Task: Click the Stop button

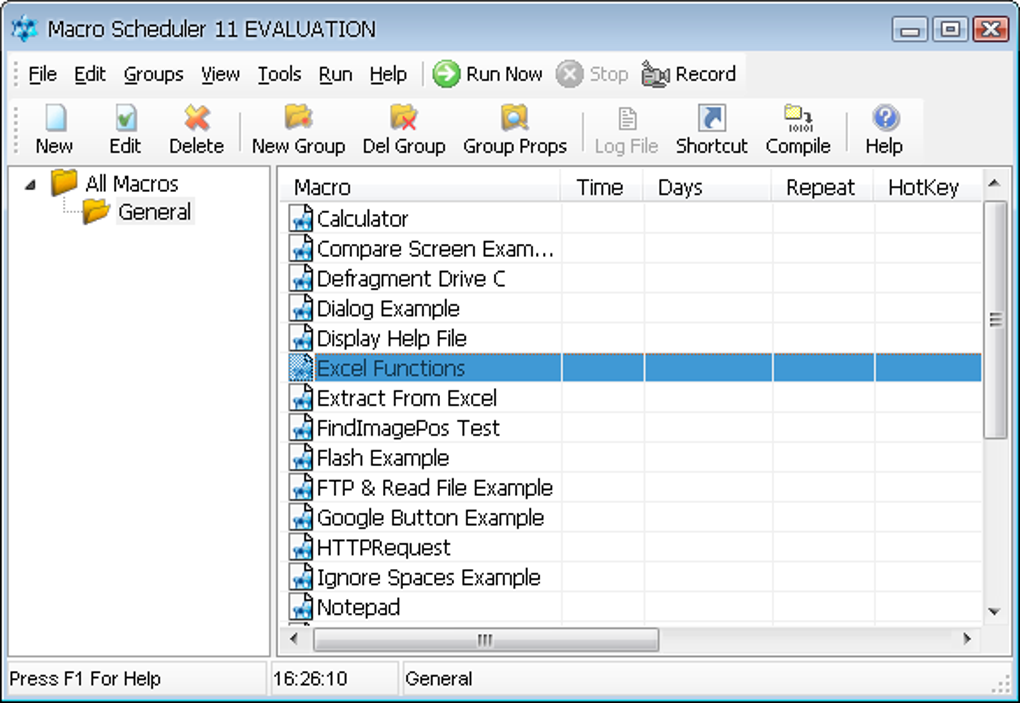Action: point(592,74)
